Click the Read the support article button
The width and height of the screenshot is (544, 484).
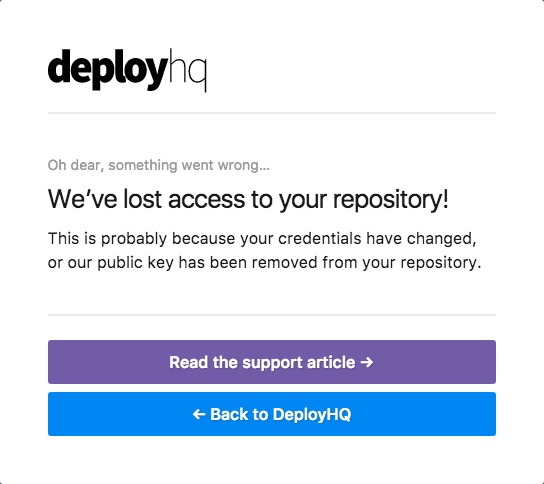[x=272, y=362]
